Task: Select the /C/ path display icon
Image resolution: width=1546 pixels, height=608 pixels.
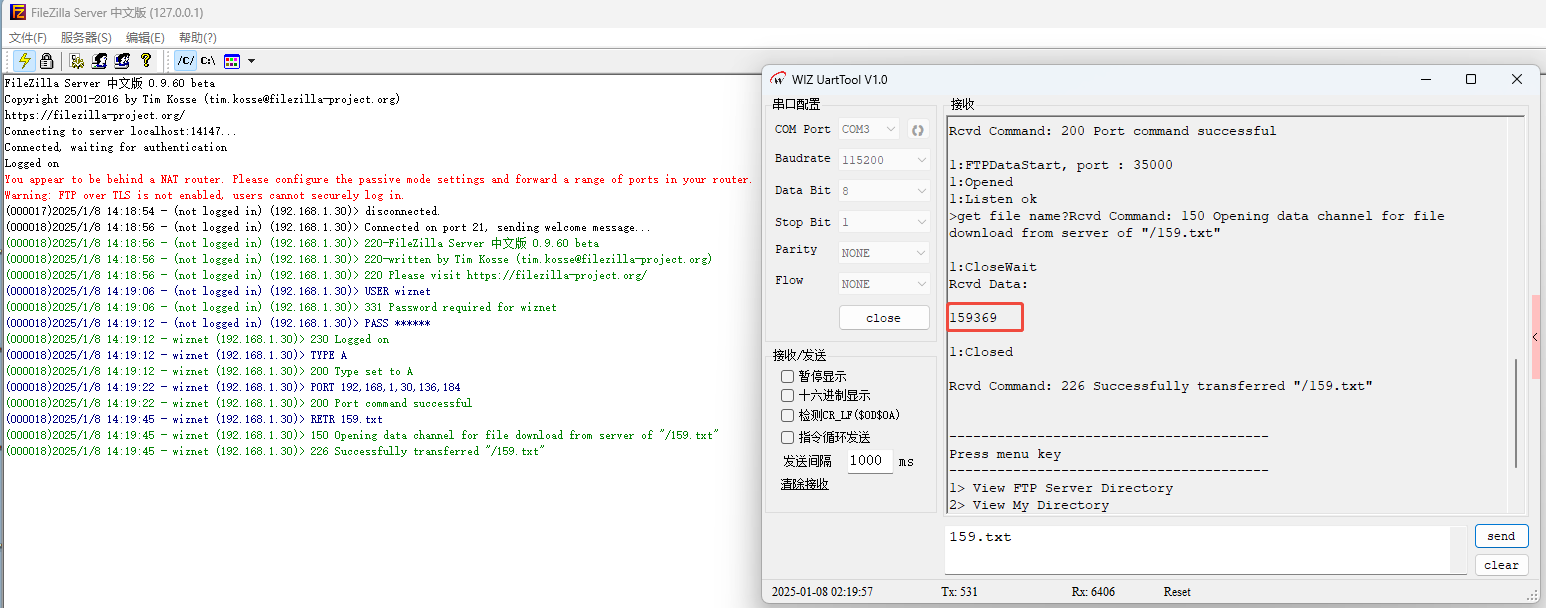Action: pos(186,61)
